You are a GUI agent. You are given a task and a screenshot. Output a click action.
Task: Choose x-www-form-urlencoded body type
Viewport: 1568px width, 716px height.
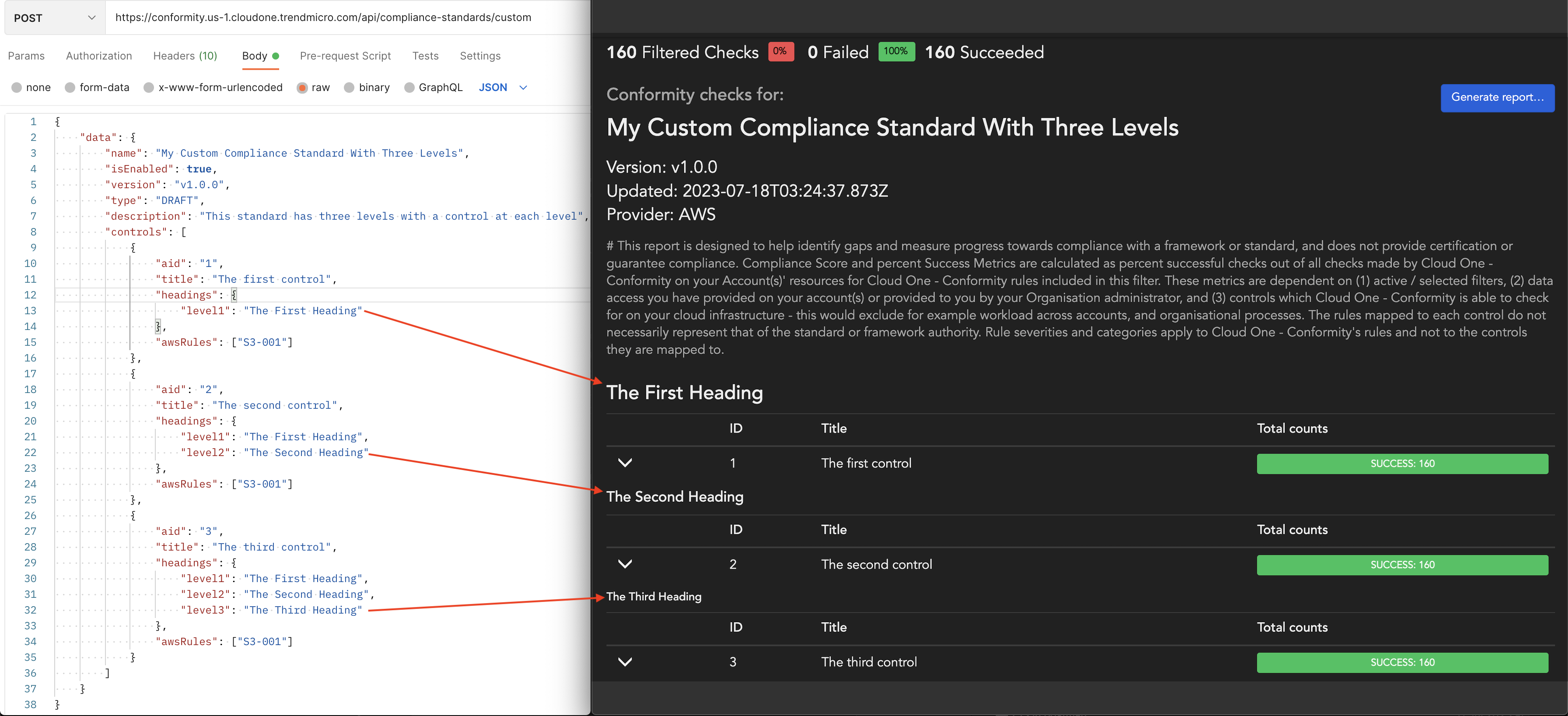[148, 88]
